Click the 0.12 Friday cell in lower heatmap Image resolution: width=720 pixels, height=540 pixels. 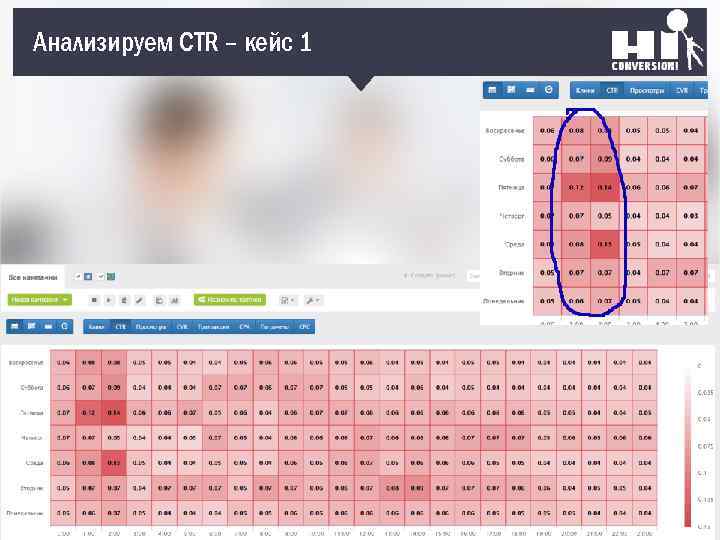[88, 413]
